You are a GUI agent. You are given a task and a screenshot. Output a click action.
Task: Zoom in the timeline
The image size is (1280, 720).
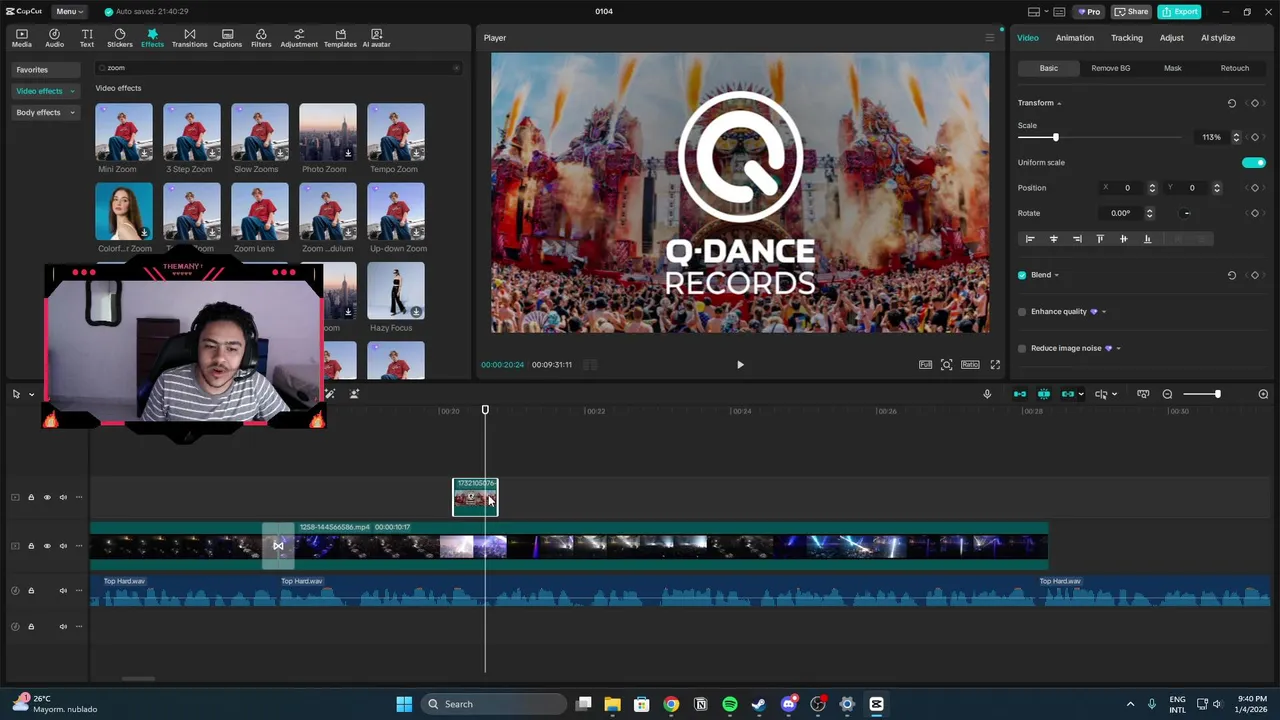tap(1263, 394)
